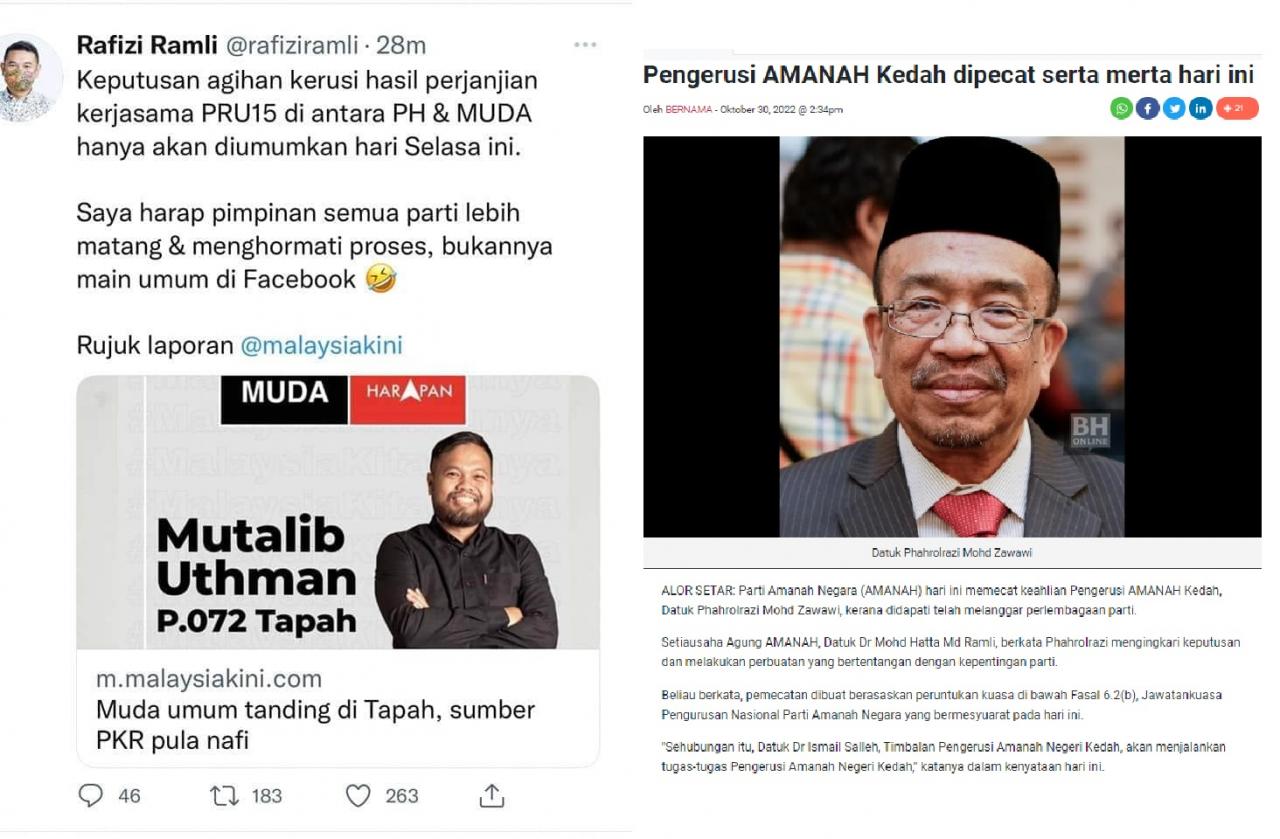
Task: Like the tweet with heart icon
Action: click(358, 796)
